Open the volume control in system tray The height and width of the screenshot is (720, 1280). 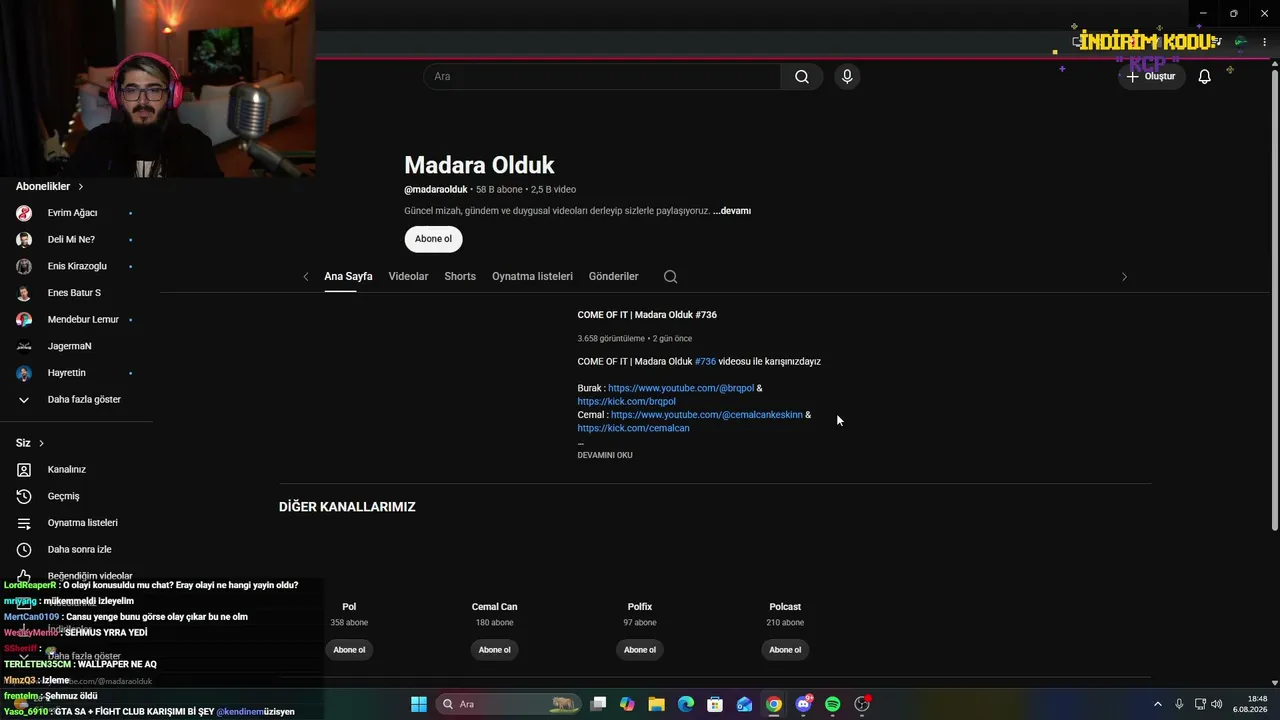pos(1217,704)
